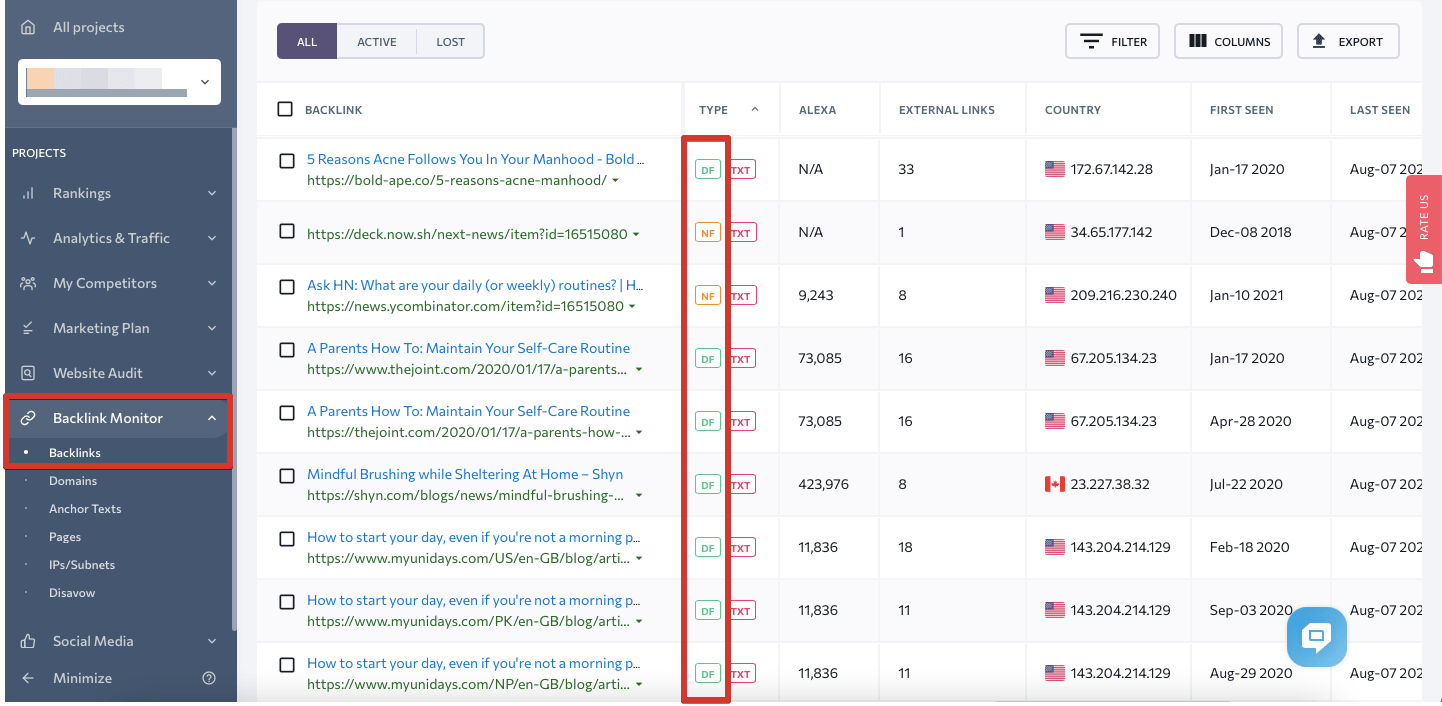Sort by External Links column header

point(947,110)
